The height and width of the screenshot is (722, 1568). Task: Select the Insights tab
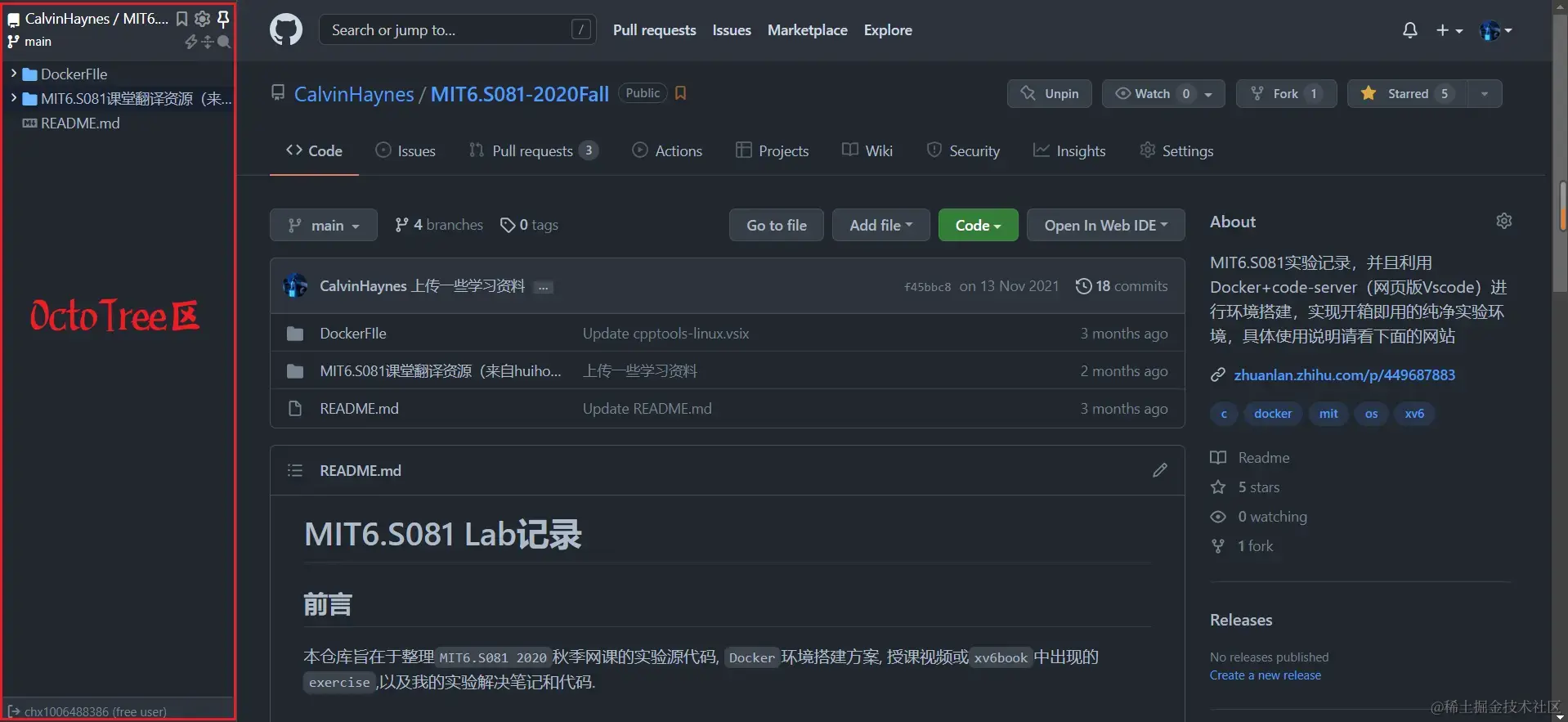click(1069, 150)
